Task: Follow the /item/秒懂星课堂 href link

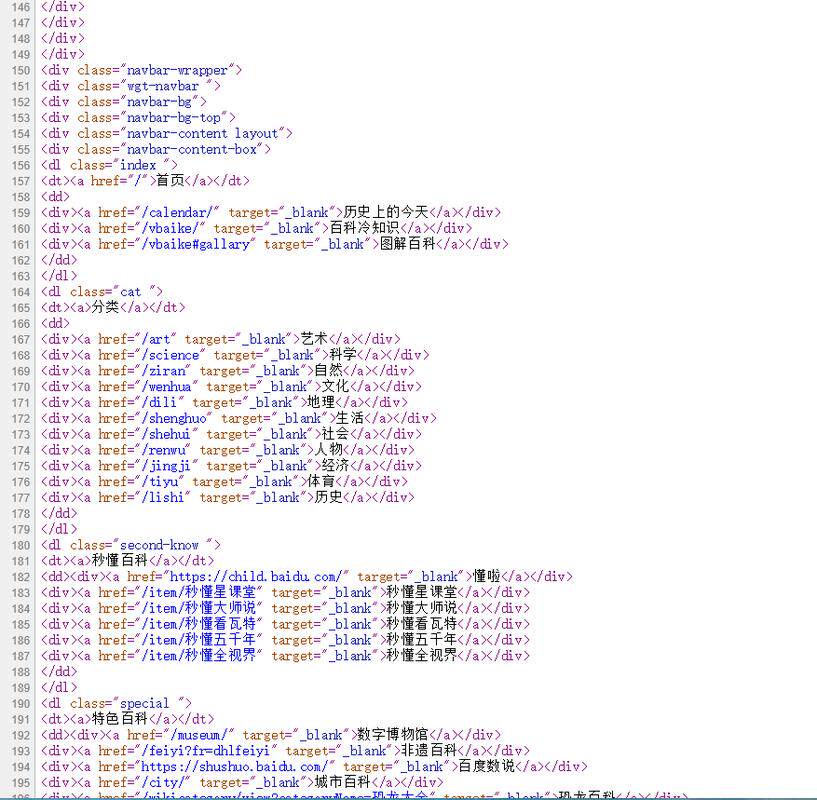Action: (x=199, y=593)
